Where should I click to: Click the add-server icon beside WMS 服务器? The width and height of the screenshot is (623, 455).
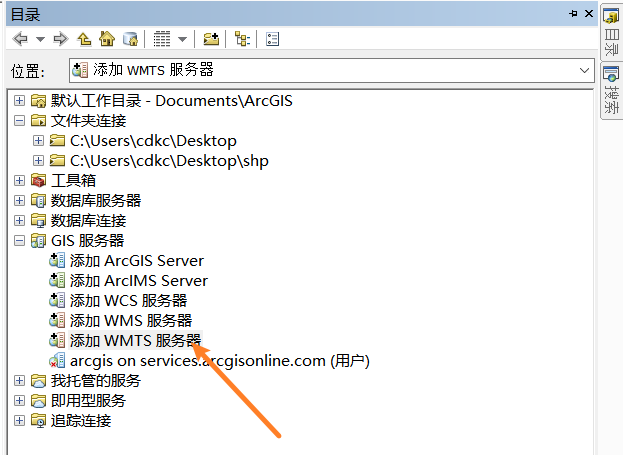pyautogui.click(x=57, y=320)
